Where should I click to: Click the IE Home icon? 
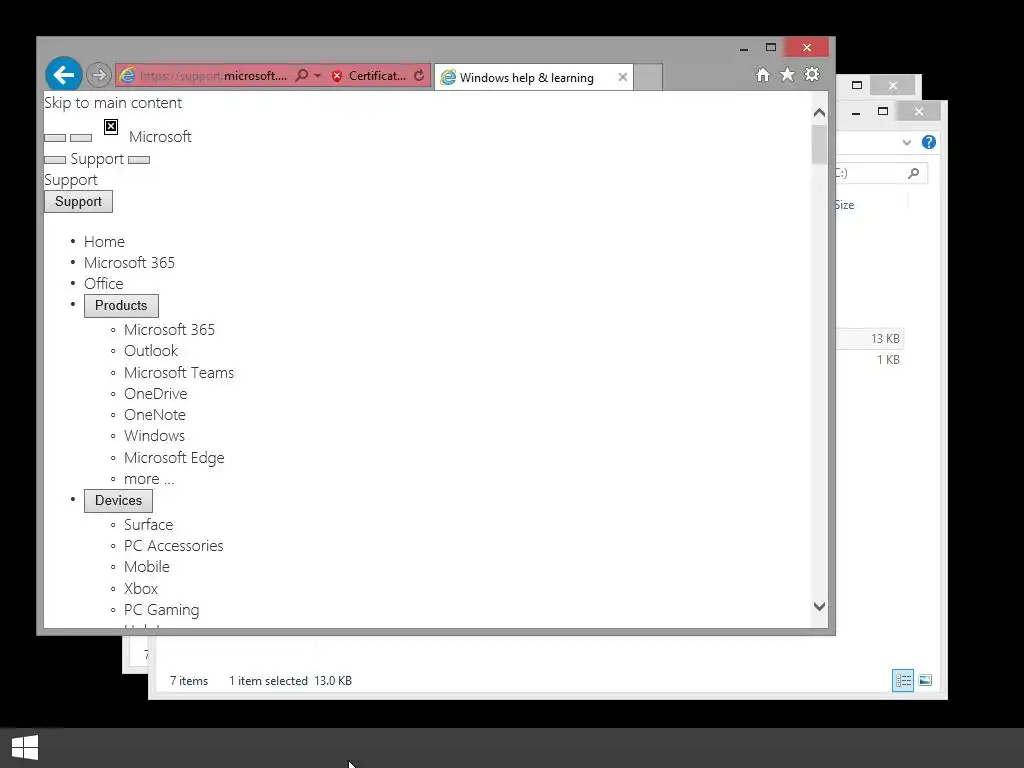click(x=763, y=74)
